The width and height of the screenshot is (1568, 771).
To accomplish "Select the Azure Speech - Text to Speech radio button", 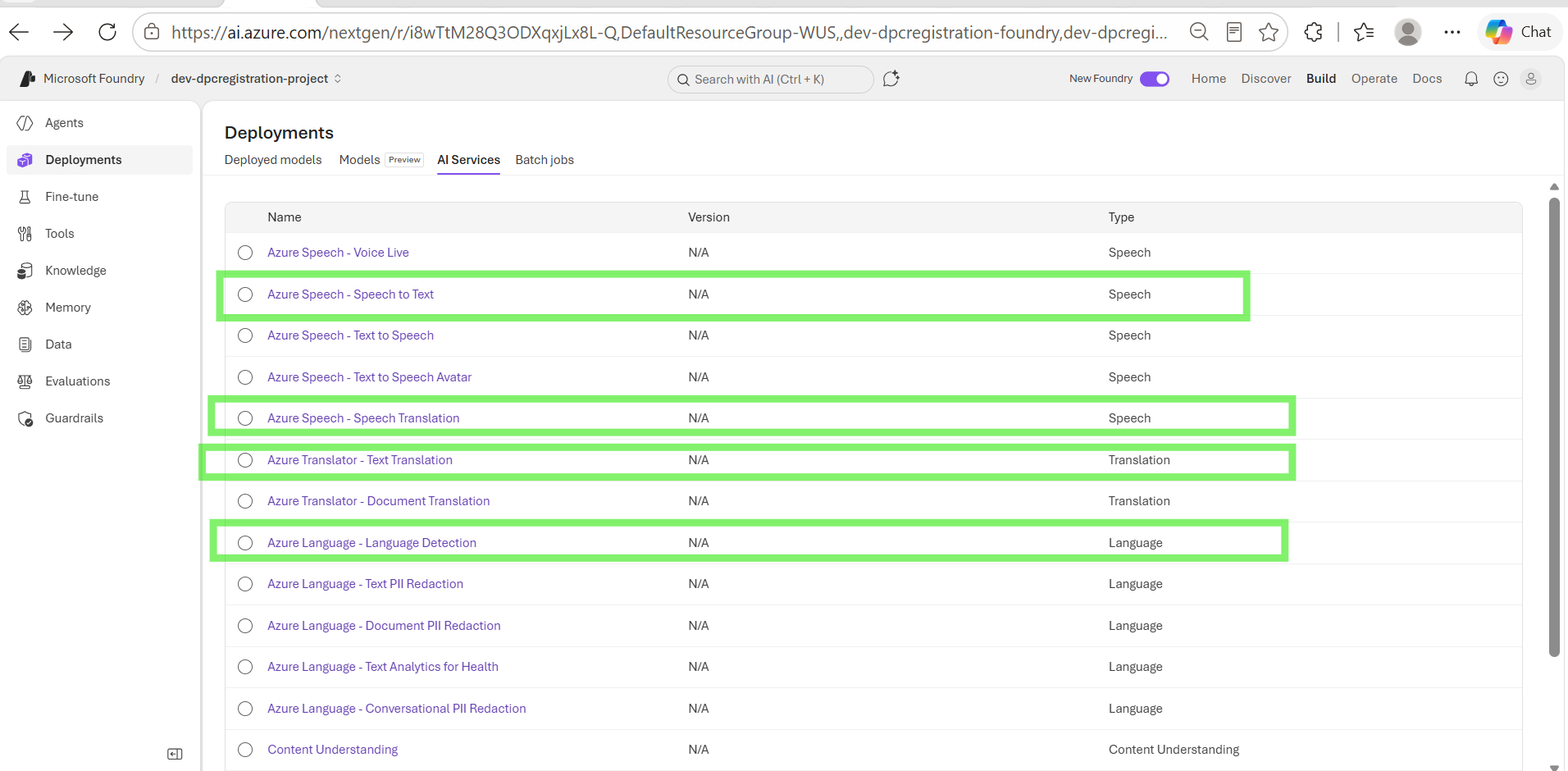I will point(245,335).
